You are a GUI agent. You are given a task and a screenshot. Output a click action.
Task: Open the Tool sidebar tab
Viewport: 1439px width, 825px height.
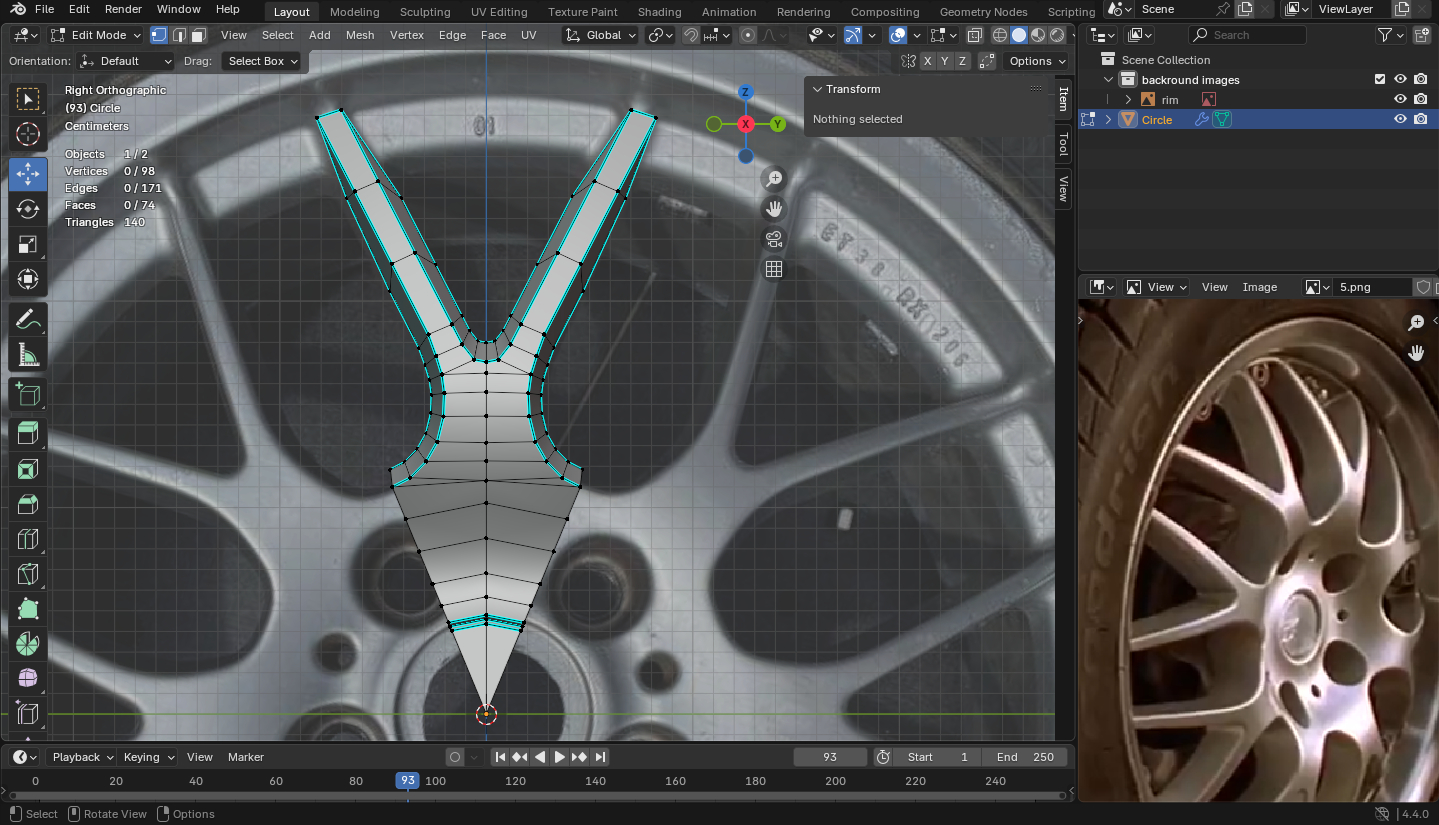click(x=1063, y=144)
